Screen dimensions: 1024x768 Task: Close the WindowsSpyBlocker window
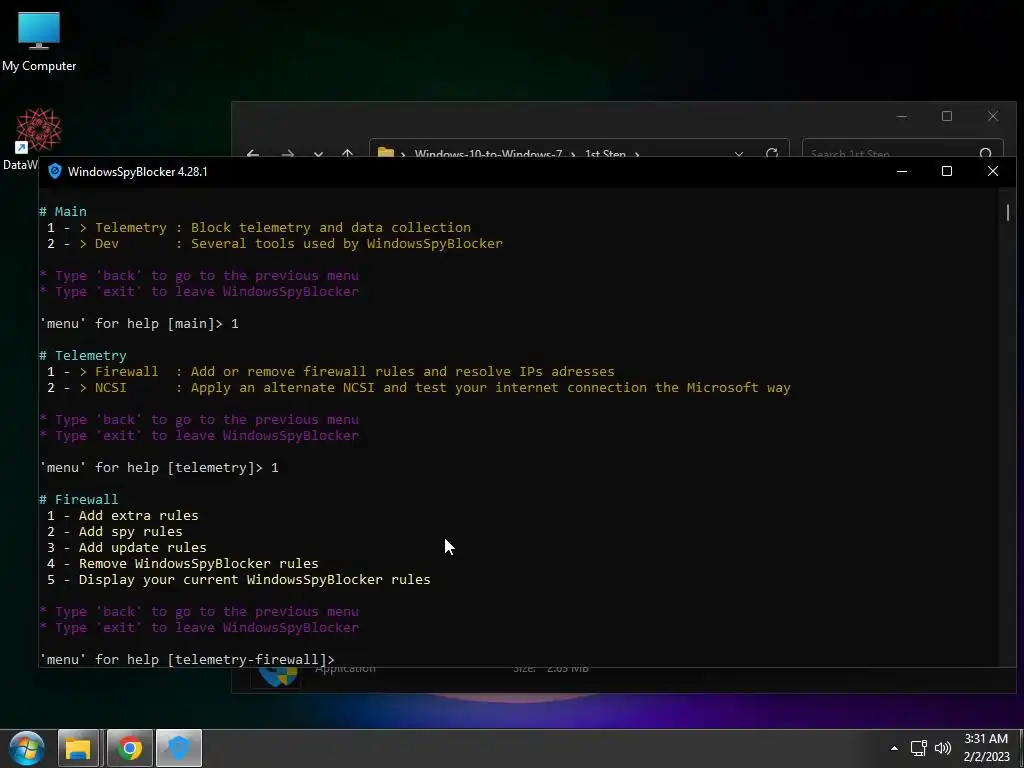point(993,171)
